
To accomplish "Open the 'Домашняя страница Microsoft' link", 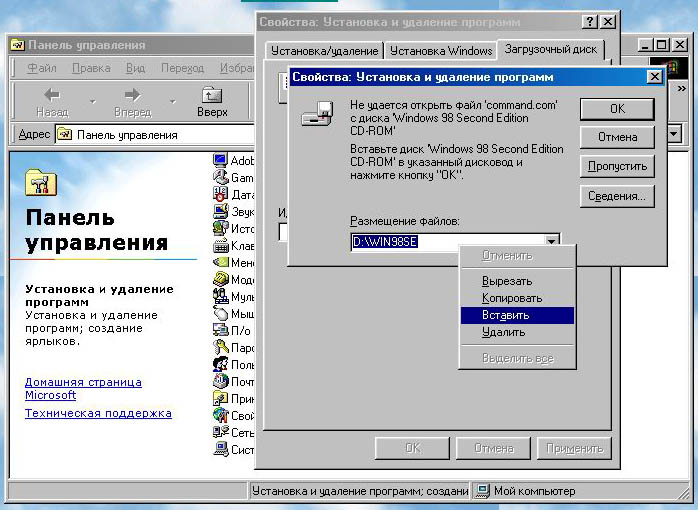I will (x=83, y=388).
